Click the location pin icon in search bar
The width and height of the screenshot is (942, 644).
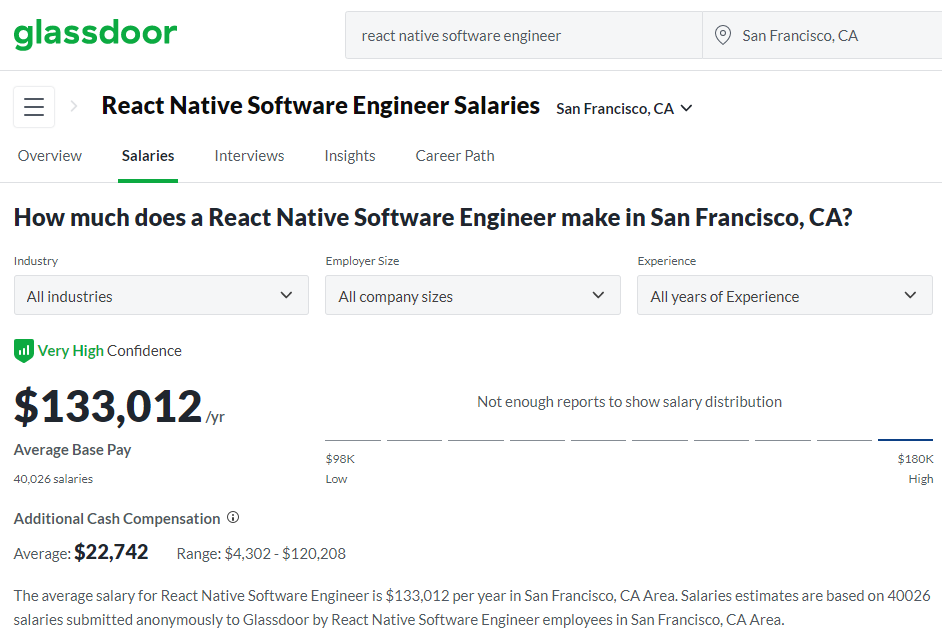point(723,35)
